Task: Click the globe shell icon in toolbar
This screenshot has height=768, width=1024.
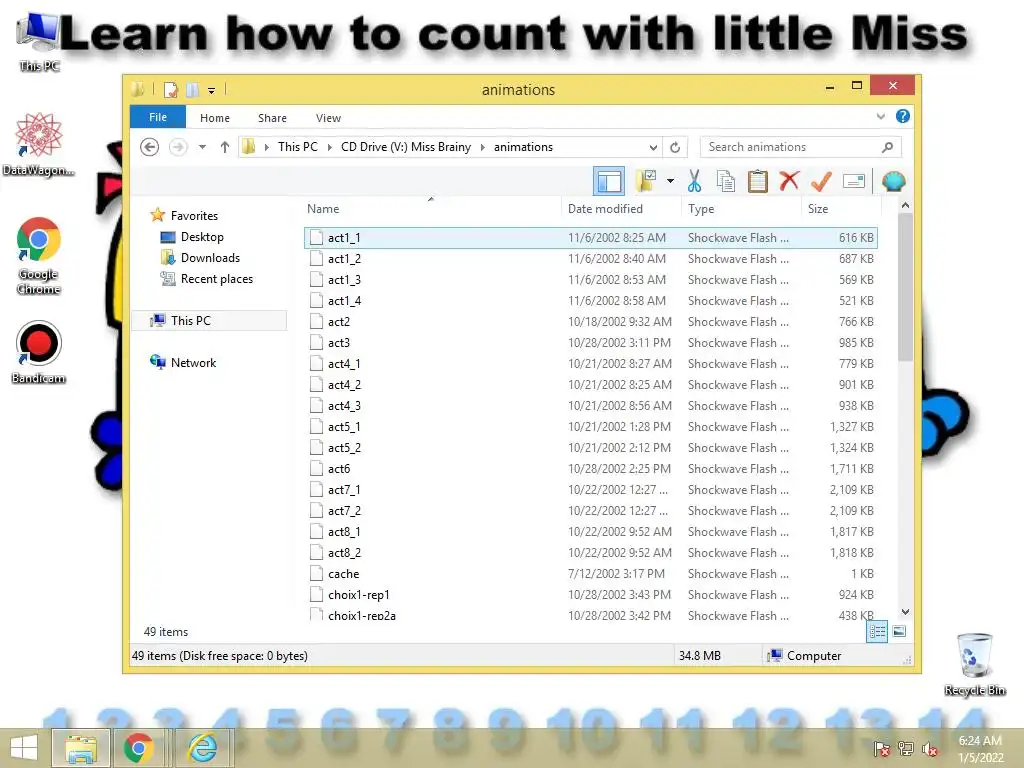Action: (893, 181)
